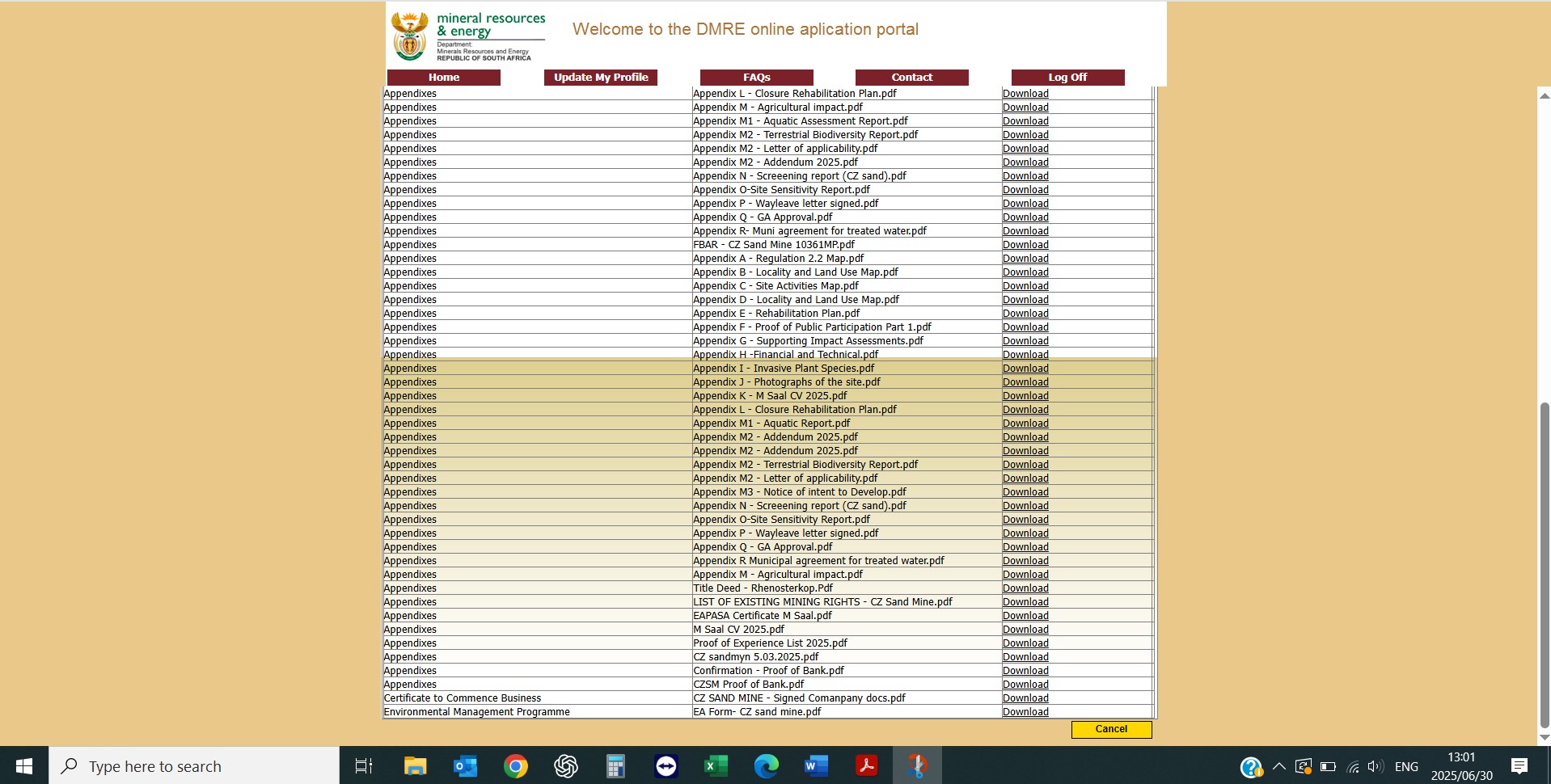Click 'Environmental Management Programme' label
Viewport: 1551px width, 784px height.
click(x=477, y=711)
